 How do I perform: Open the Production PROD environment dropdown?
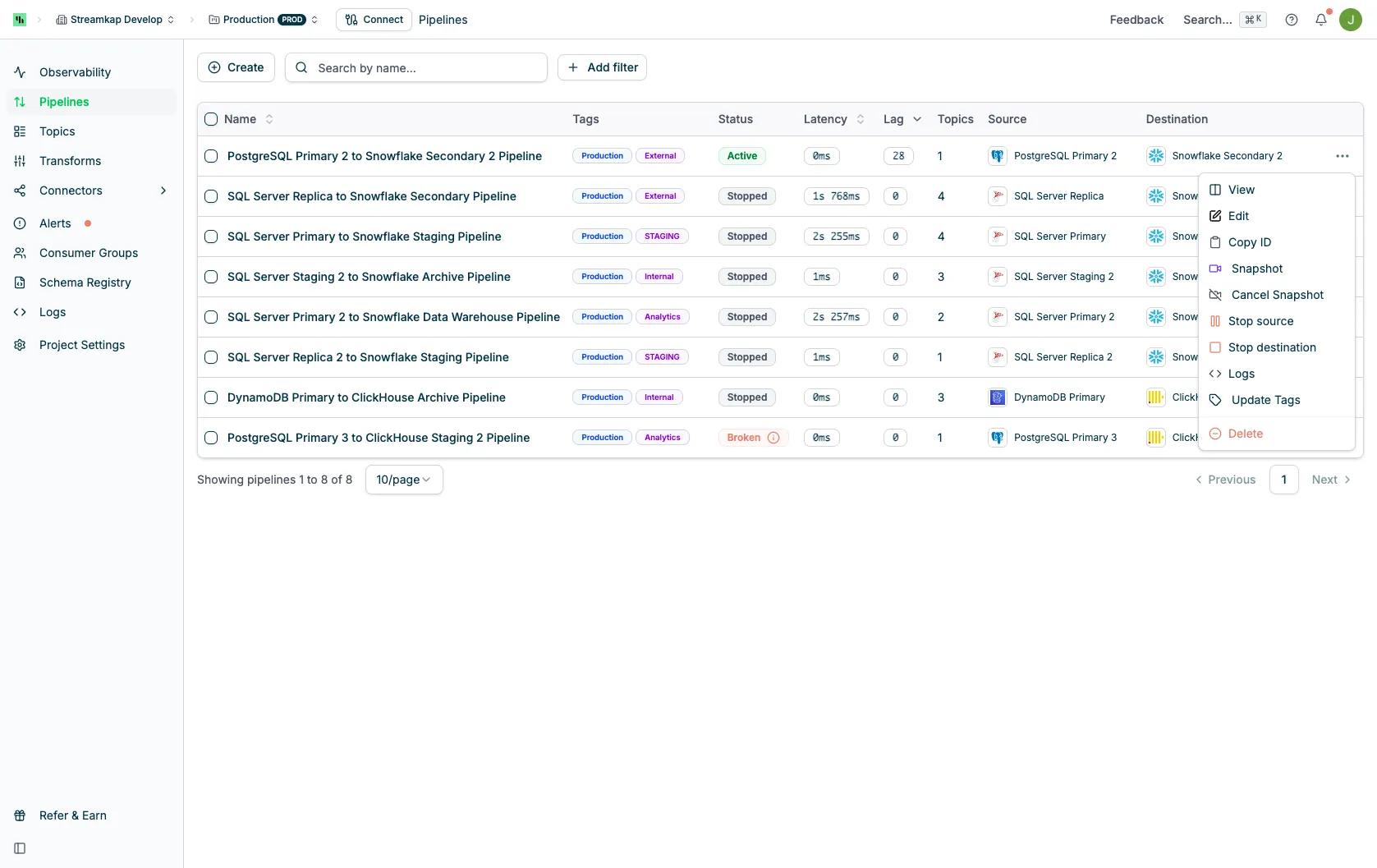263,20
